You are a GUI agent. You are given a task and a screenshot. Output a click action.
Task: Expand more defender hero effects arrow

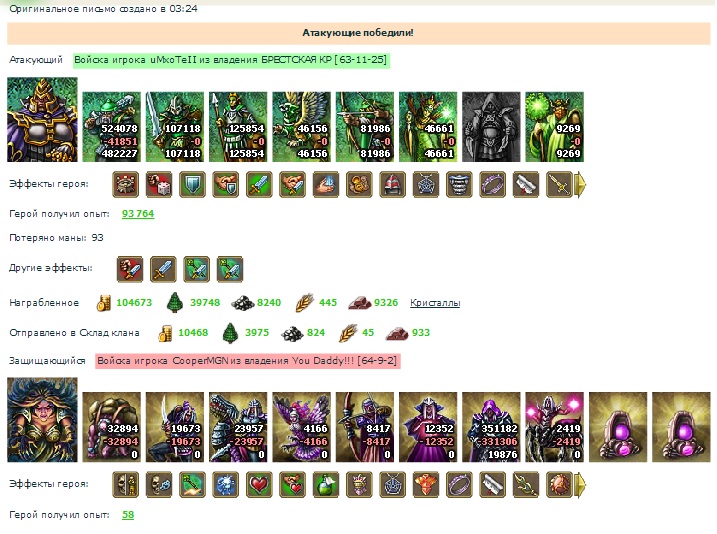coord(580,485)
